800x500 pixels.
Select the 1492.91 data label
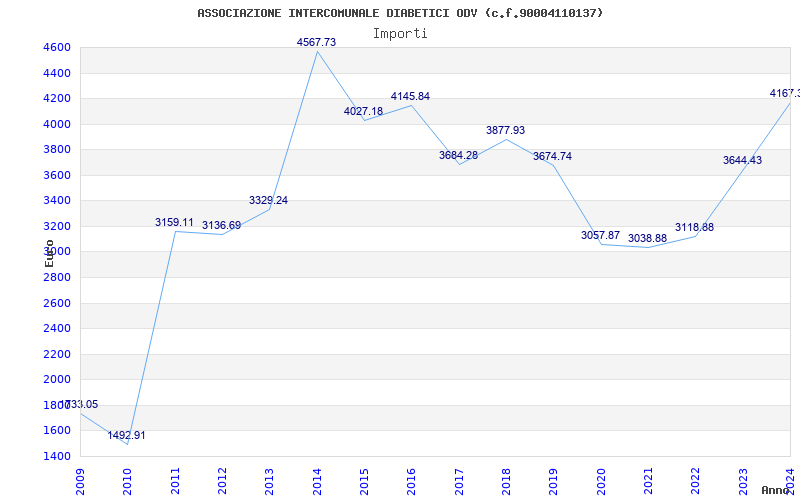[126, 435]
